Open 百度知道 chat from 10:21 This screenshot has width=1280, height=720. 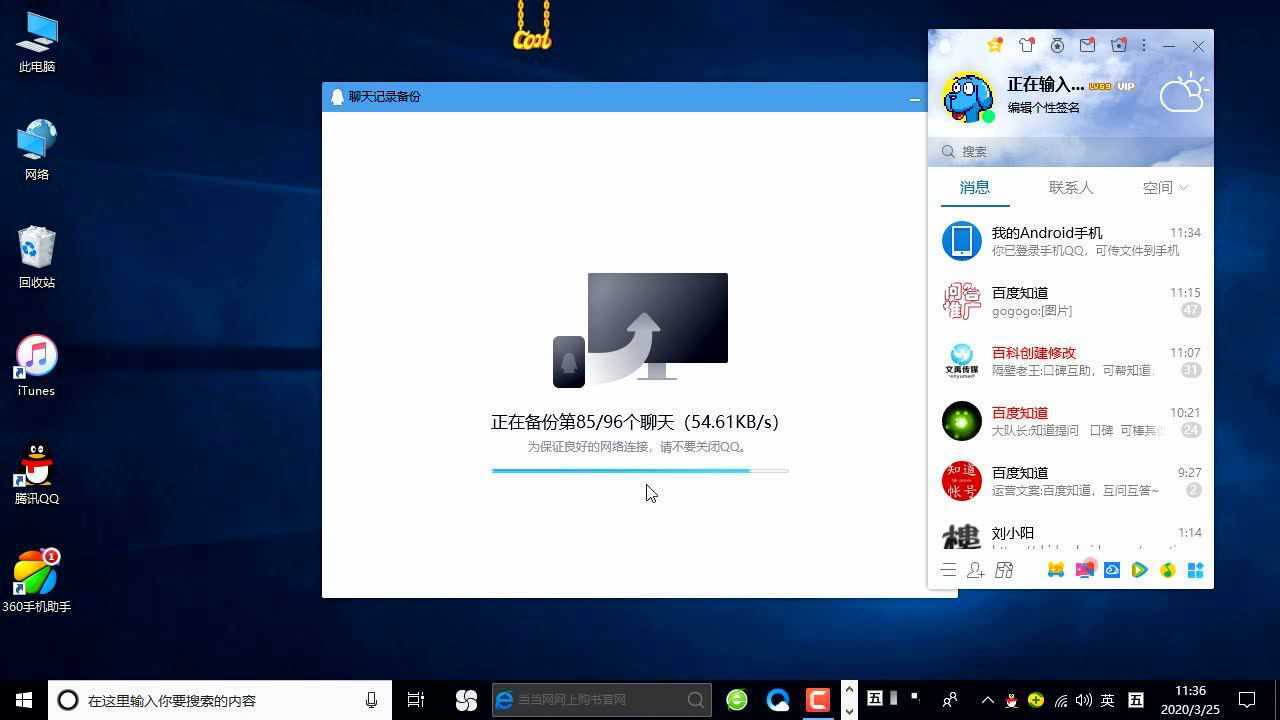[x=1071, y=421]
